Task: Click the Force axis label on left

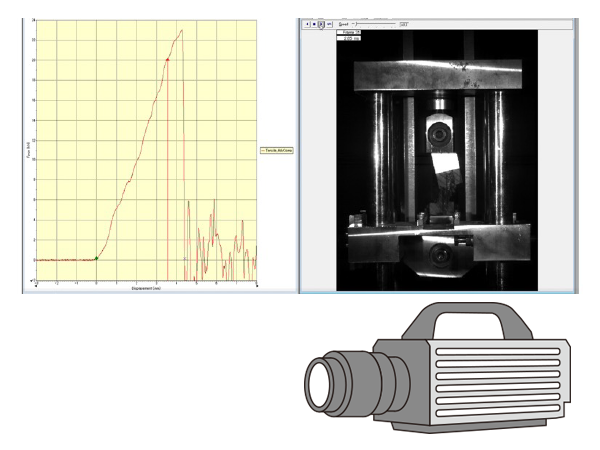Action: [27, 150]
